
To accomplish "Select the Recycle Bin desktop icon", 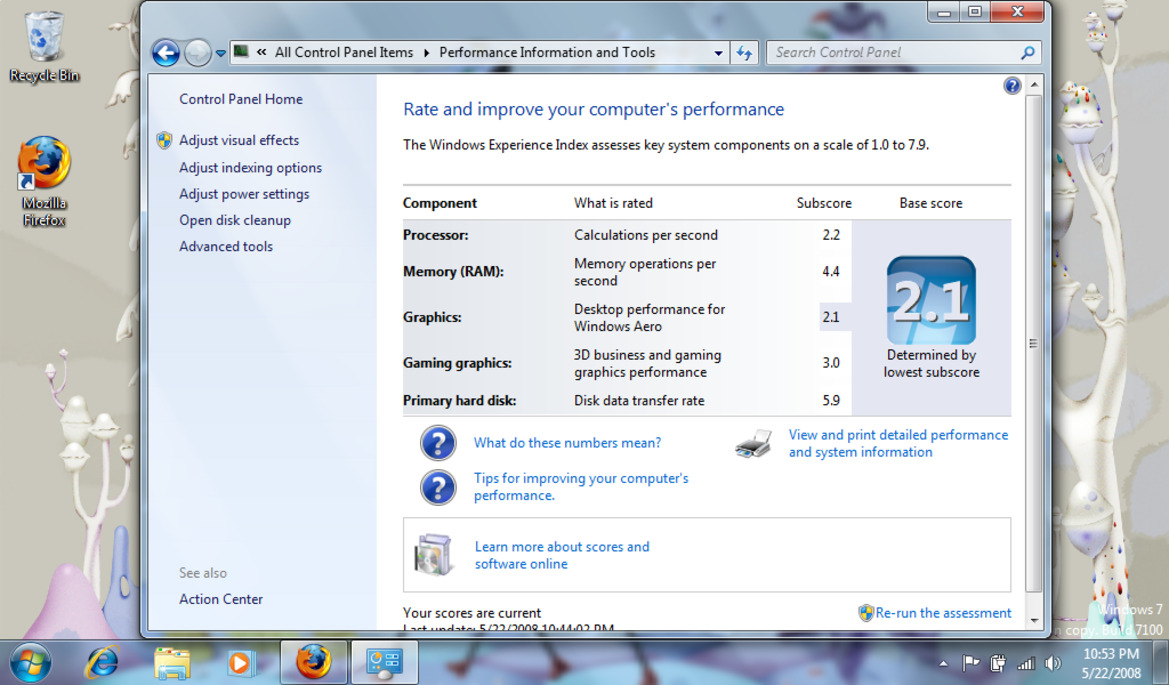I will (44, 46).
